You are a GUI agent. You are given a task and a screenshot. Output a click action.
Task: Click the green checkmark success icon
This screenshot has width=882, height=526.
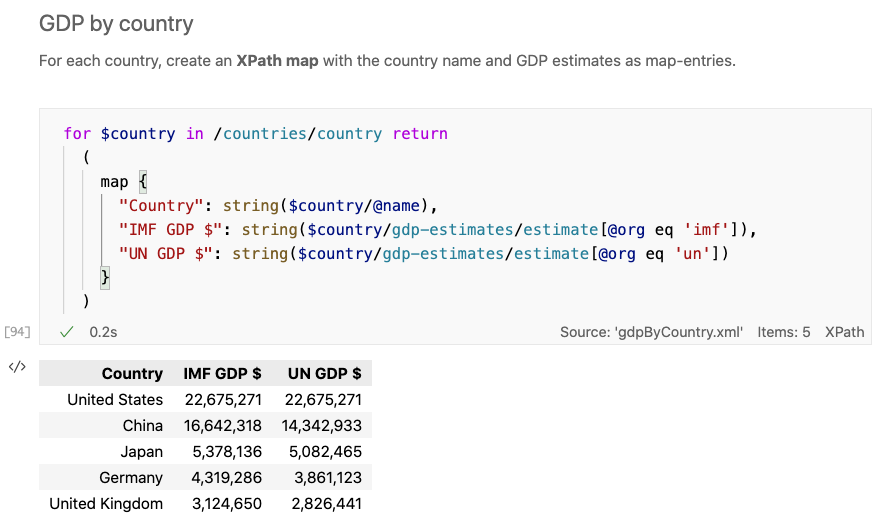pos(67,332)
